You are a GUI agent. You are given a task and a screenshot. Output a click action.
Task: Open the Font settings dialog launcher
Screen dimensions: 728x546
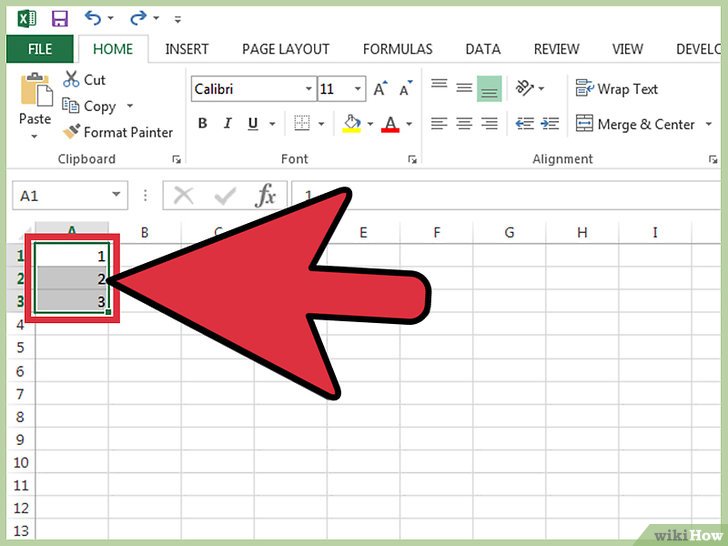412,159
